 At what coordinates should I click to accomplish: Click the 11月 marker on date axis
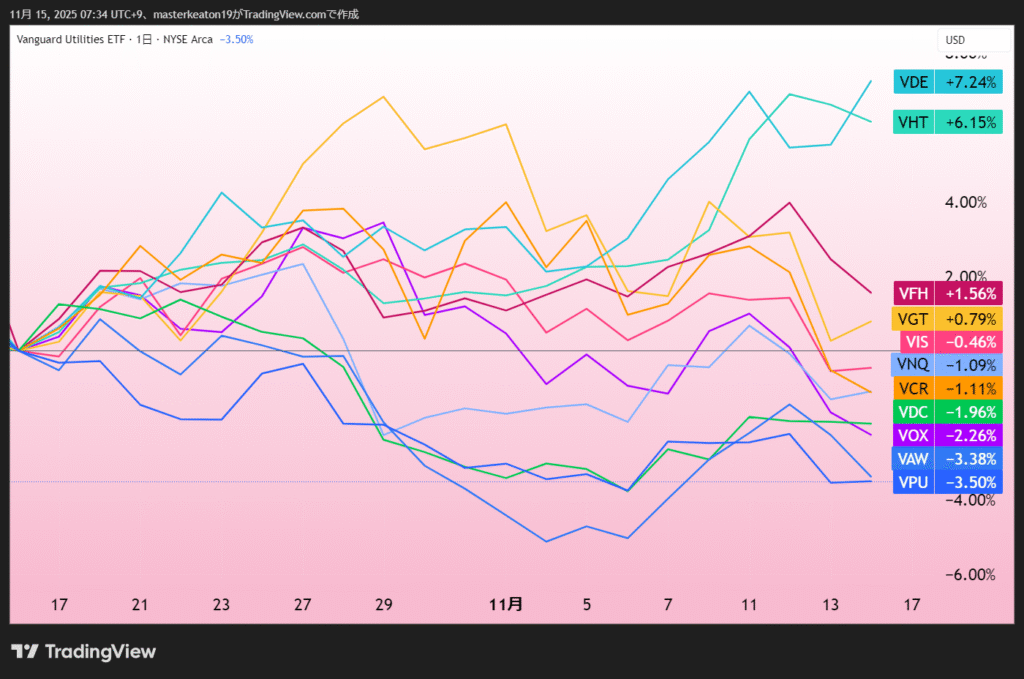tap(505, 604)
